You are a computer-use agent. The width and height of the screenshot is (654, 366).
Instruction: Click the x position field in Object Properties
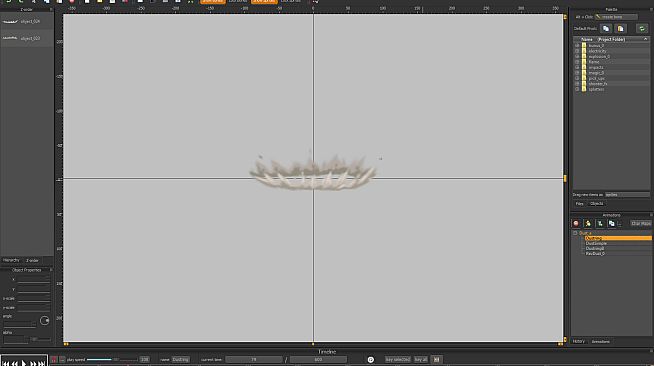(x=34, y=280)
